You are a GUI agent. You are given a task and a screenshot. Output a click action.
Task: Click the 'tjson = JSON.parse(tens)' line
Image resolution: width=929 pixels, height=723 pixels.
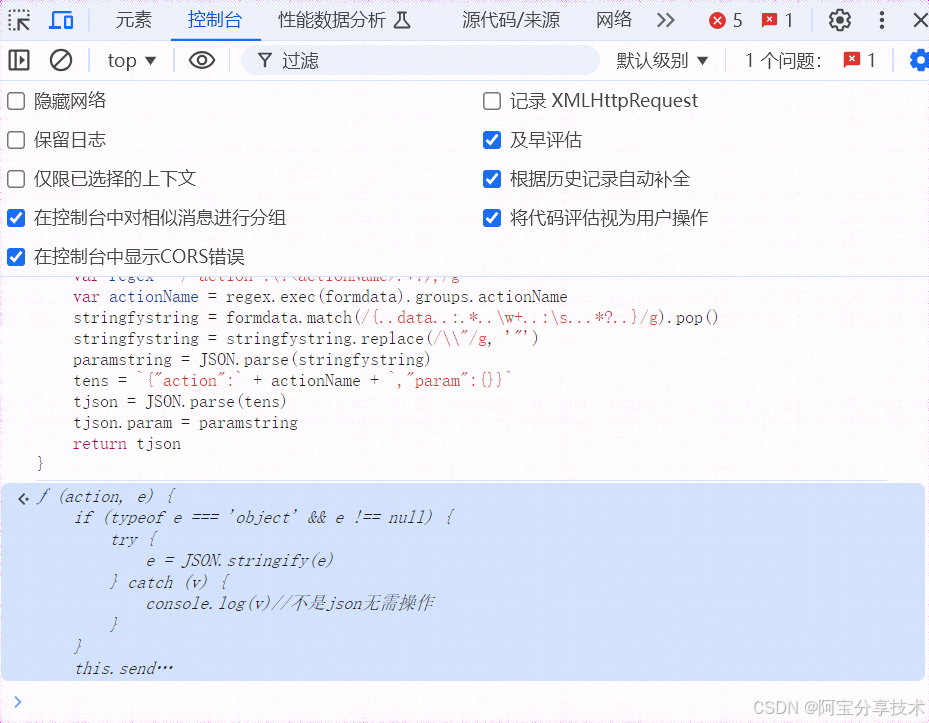[180, 402]
